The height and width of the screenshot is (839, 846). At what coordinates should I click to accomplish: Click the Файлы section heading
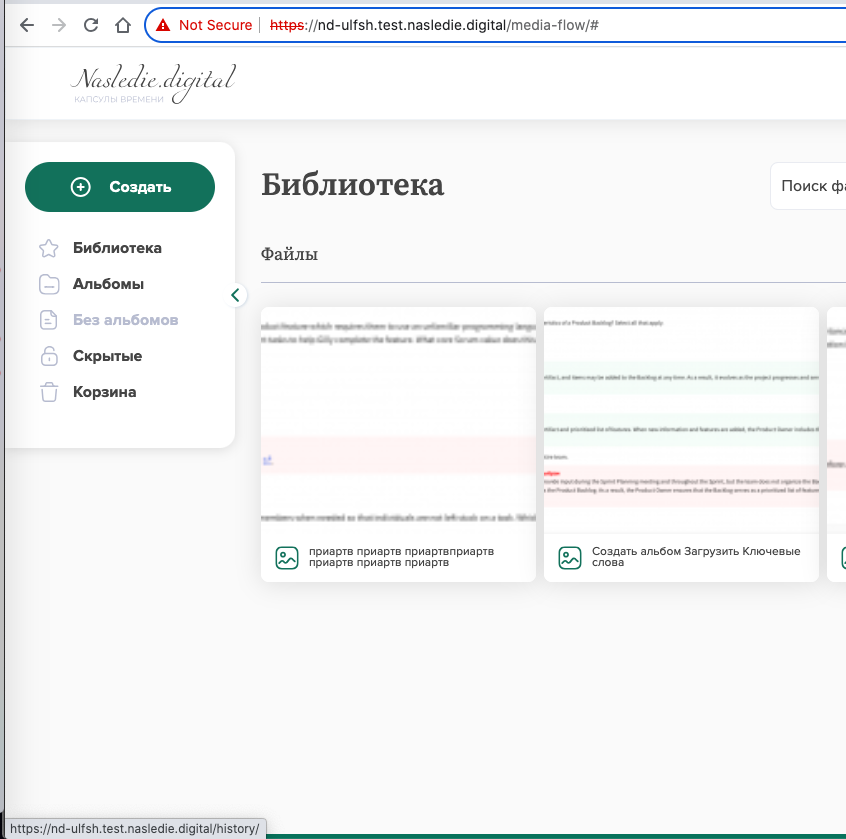point(289,254)
